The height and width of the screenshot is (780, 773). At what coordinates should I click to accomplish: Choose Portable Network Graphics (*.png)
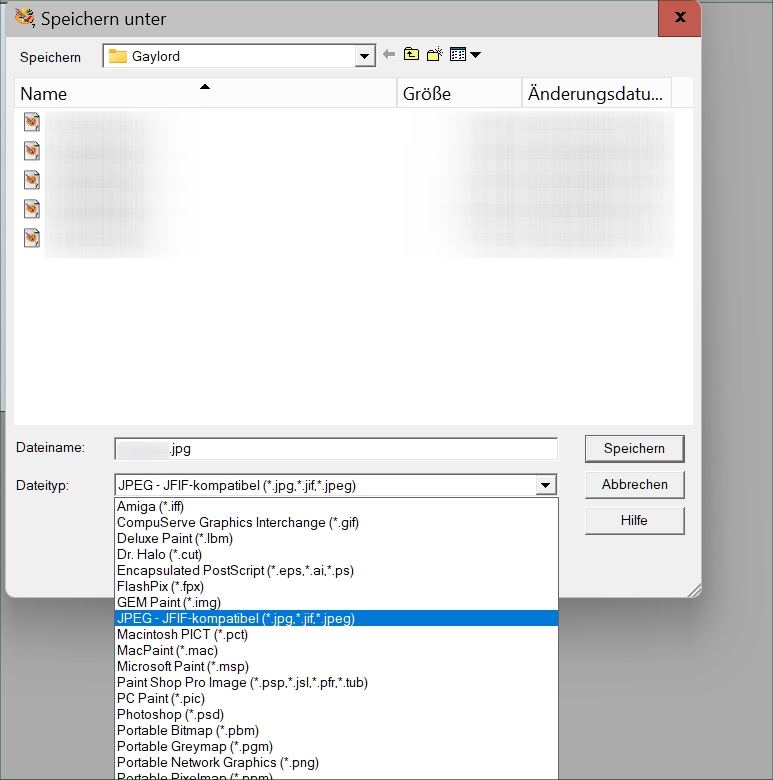[336, 762]
